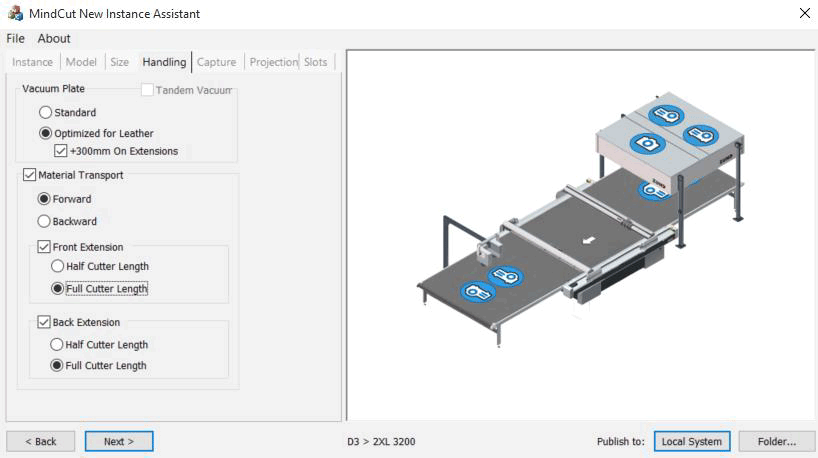This screenshot has width=818, height=458.
Task: Enable the Tandem Vacuum checkbox
Action: click(147, 90)
